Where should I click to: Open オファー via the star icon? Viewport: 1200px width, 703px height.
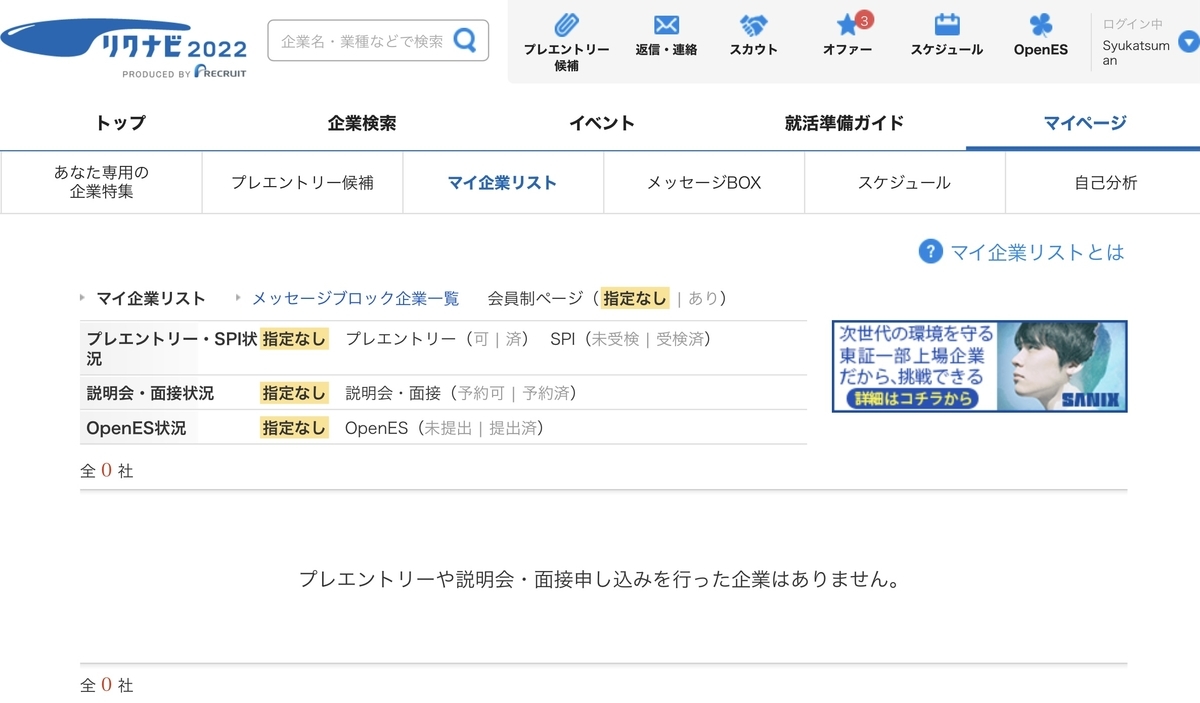coord(845,26)
